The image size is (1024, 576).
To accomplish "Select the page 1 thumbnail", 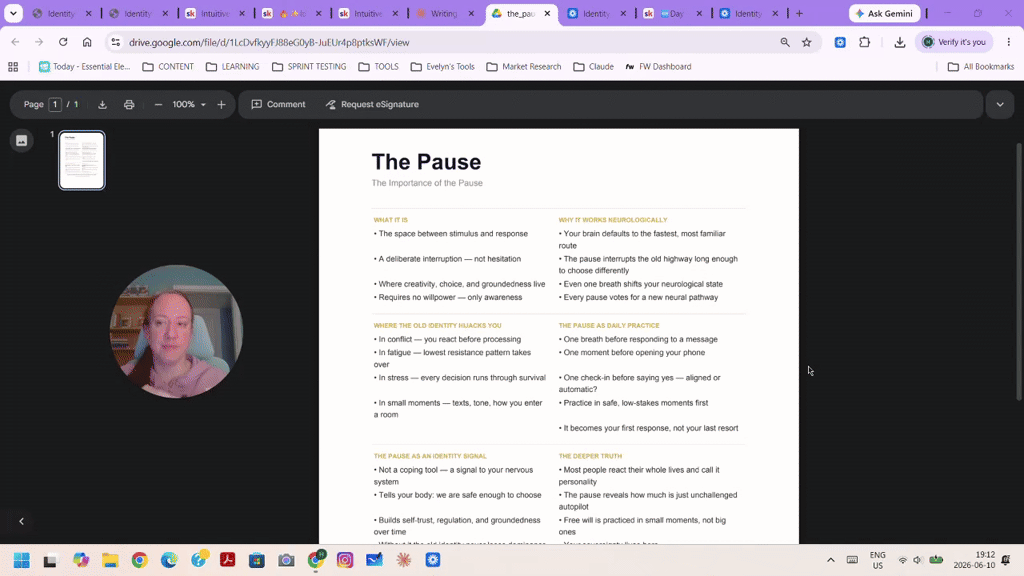I will (x=82, y=160).
